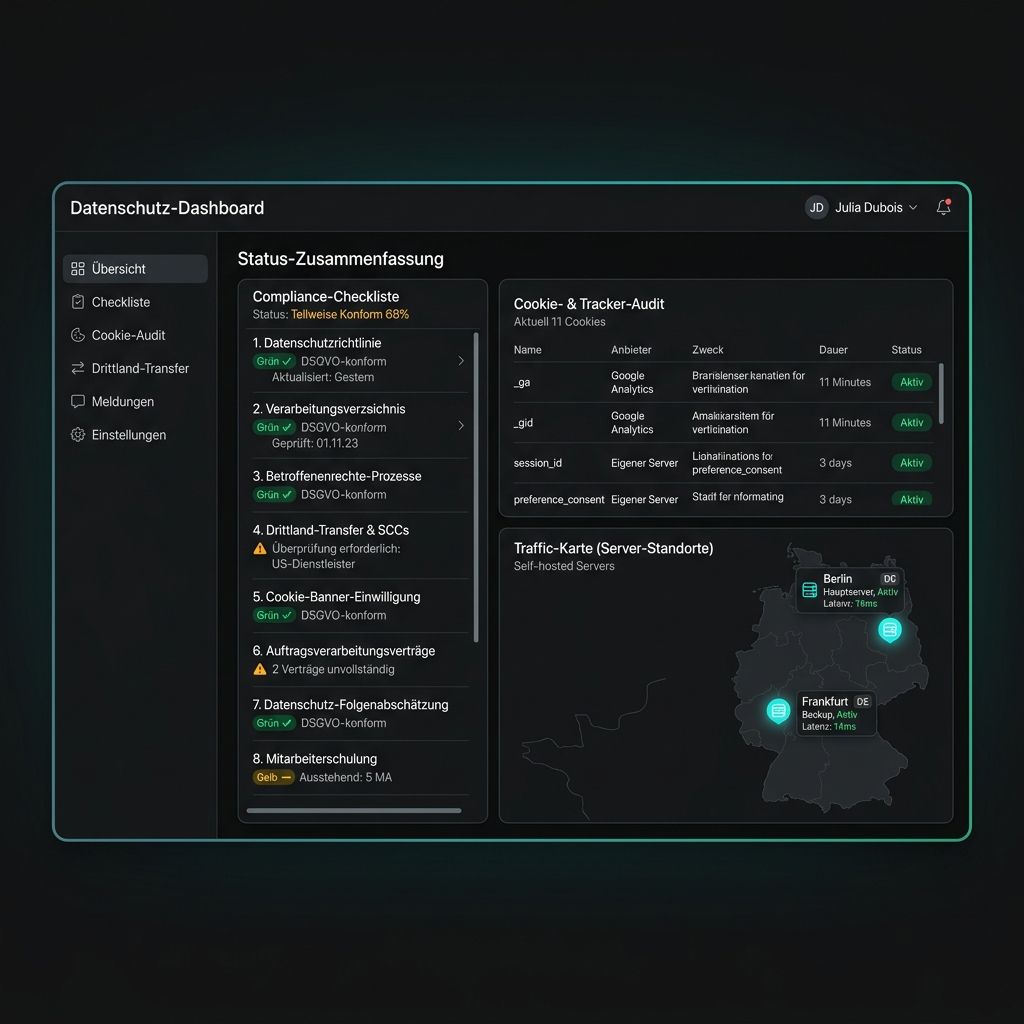1024x1024 pixels.
Task: Click the Latenz: 14ms text for Frankfurt
Action: pyautogui.click(x=829, y=726)
